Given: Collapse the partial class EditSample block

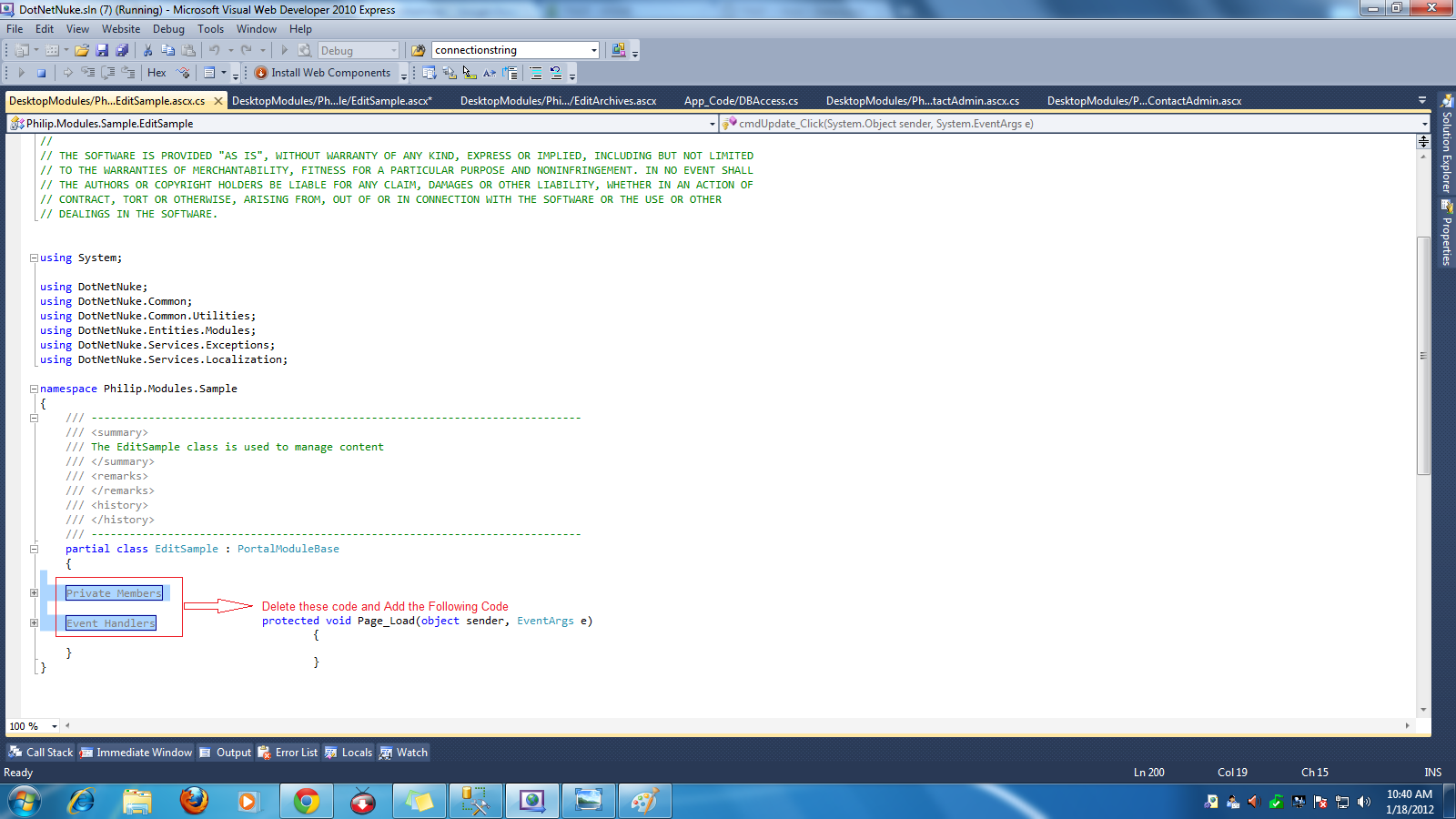Looking at the screenshot, I should click(34, 549).
